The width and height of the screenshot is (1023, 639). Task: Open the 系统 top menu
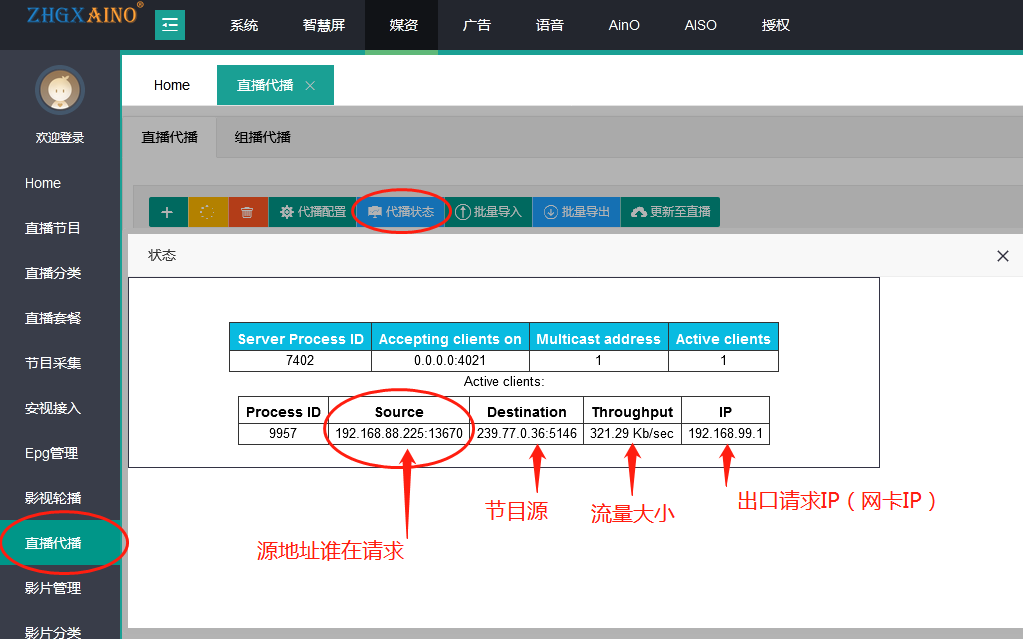click(x=244, y=25)
